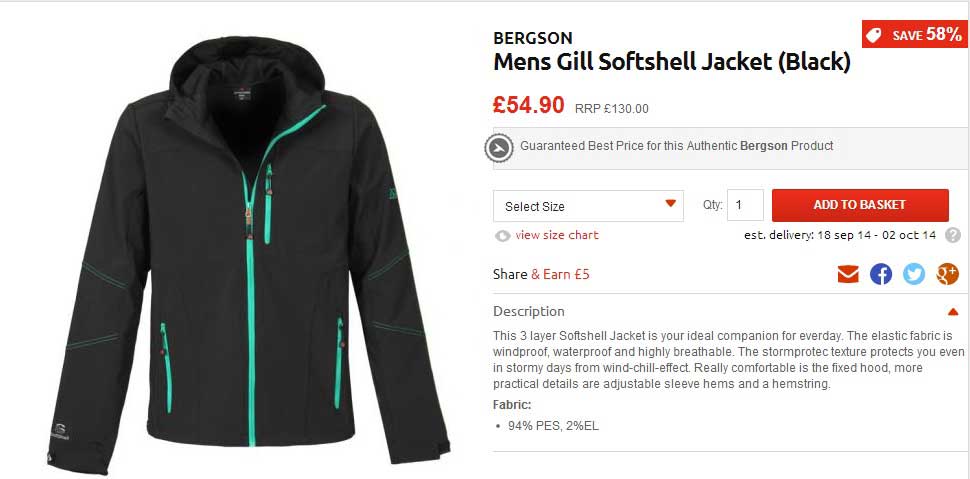970x479 pixels.
Task: Click the delivery estimate help question mark
Action: tap(953, 235)
